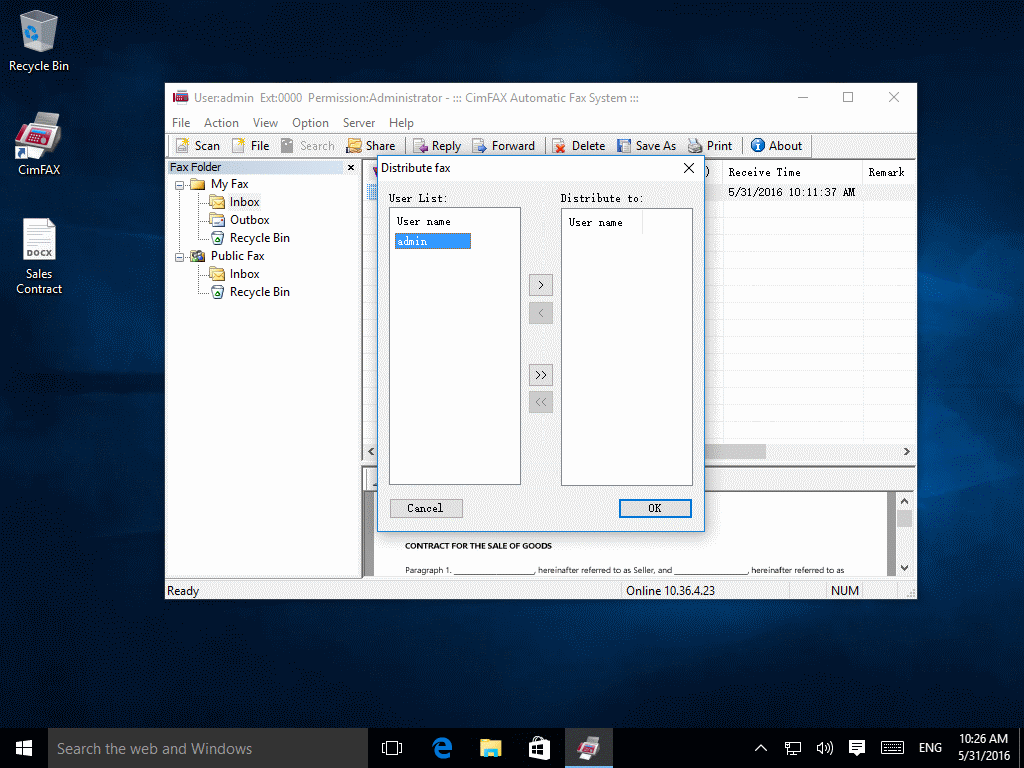Collapse the My Fax tree node

click(x=180, y=185)
